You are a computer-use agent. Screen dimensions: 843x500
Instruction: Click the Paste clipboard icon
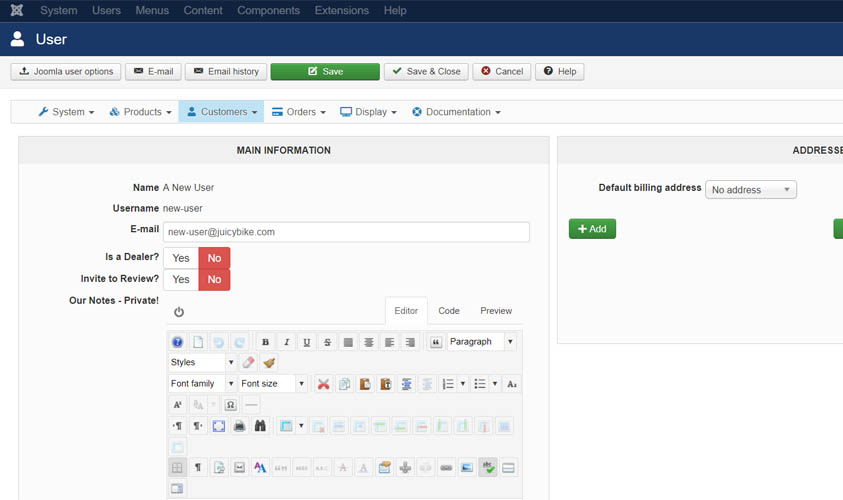point(365,384)
